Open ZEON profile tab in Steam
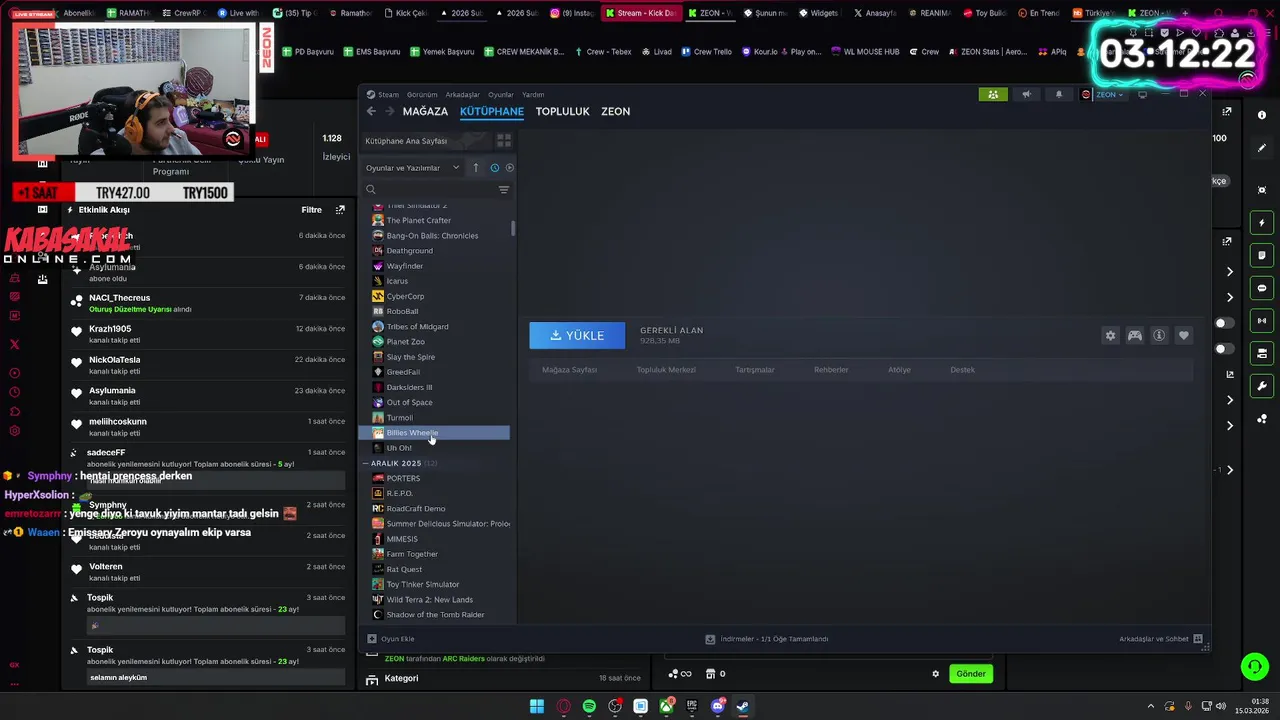The image size is (1280, 720). (x=615, y=111)
